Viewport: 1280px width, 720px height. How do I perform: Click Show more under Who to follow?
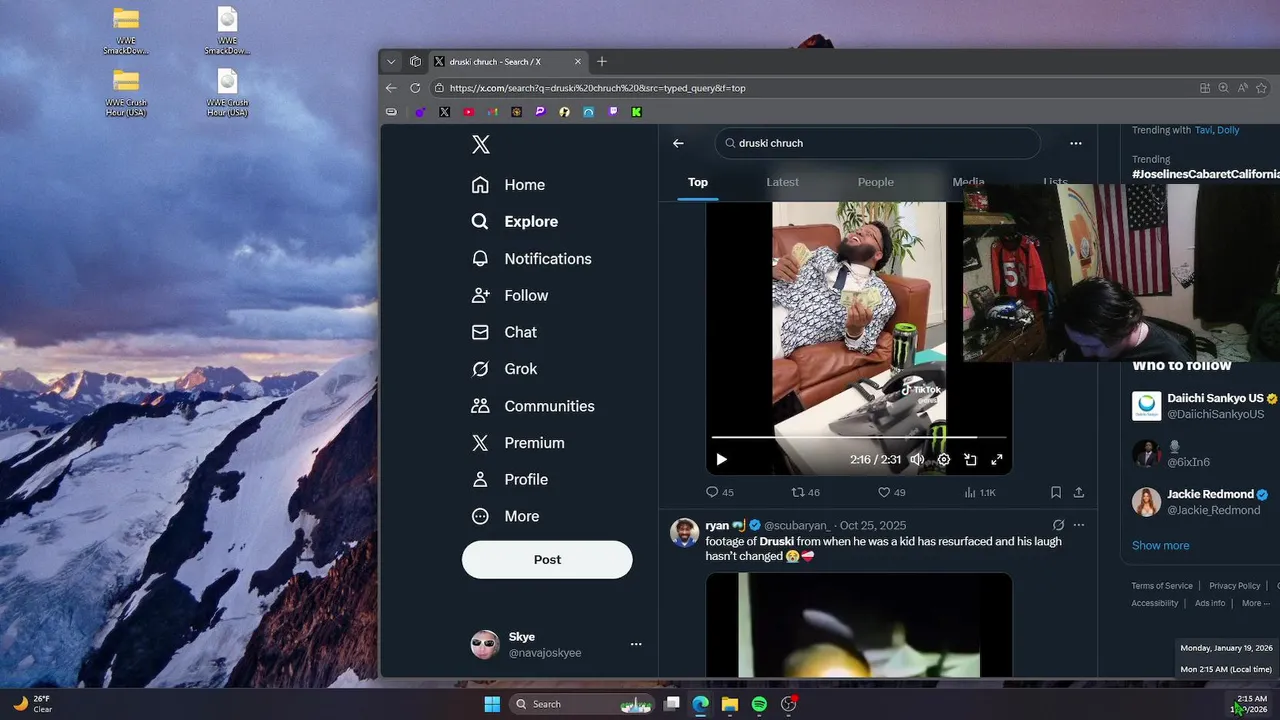coord(1160,546)
